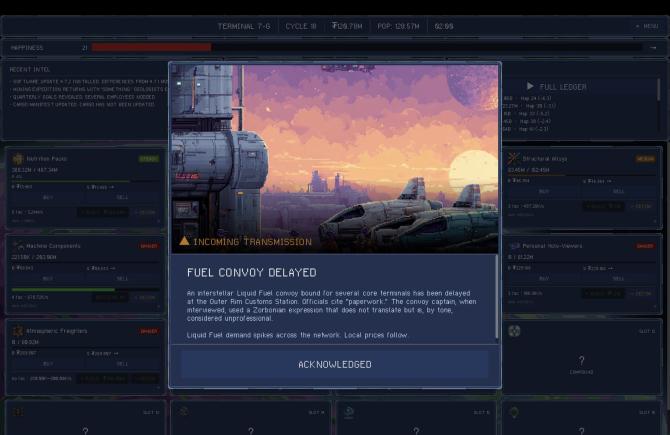Viewport: 670px width, 435px height.
Task: Click the sell price arrow on Nutrition Packs
Action: tap(112, 187)
